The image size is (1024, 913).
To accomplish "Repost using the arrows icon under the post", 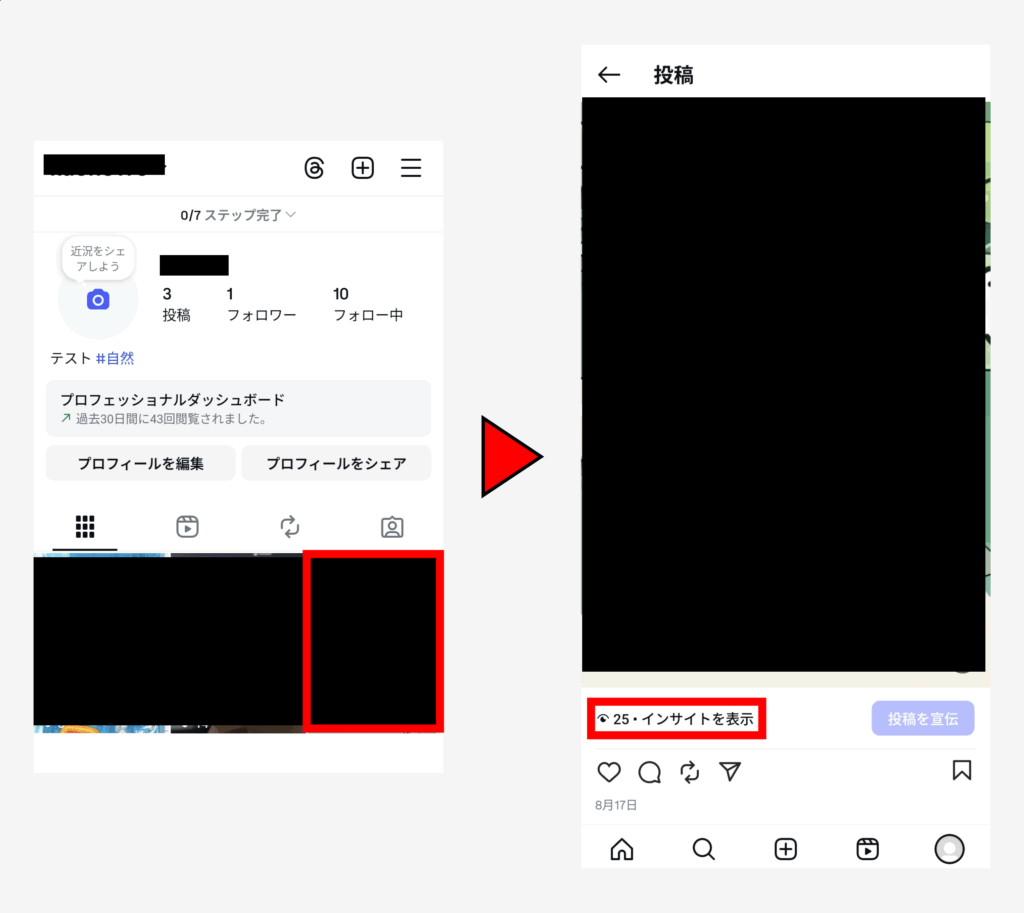I will 690,771.
